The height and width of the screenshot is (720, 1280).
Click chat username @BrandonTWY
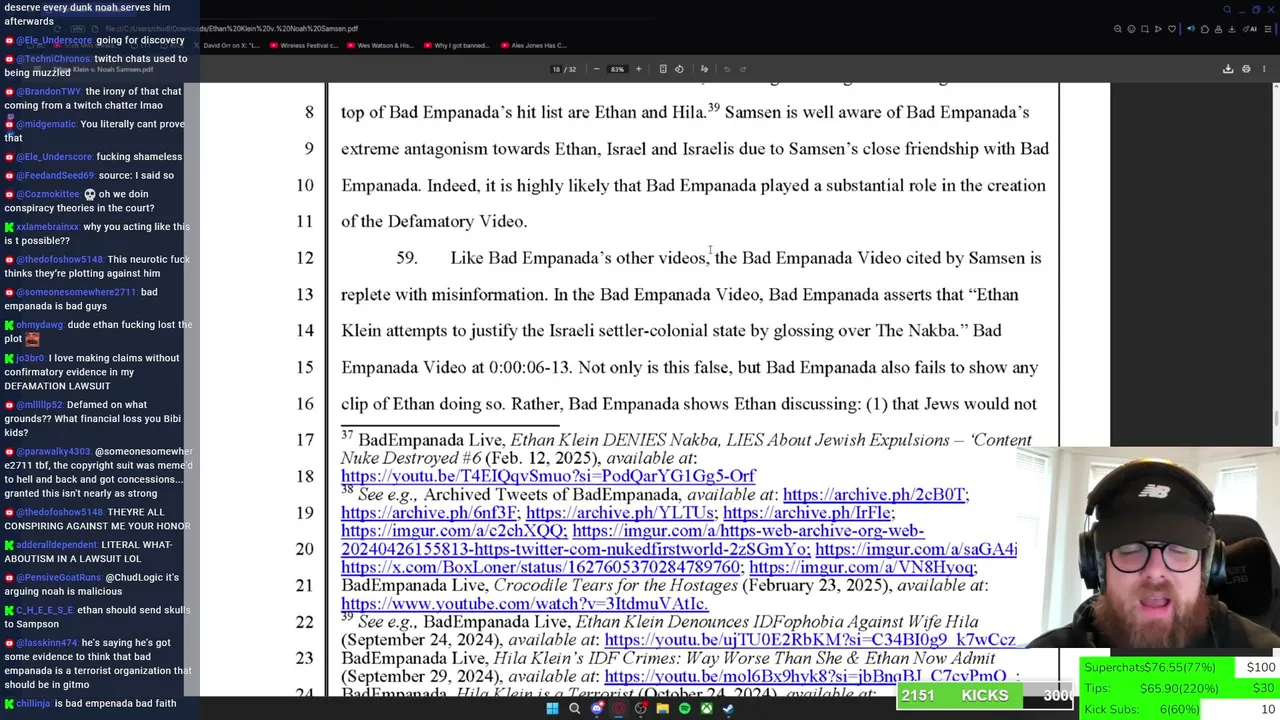click(x=49, y=91)
